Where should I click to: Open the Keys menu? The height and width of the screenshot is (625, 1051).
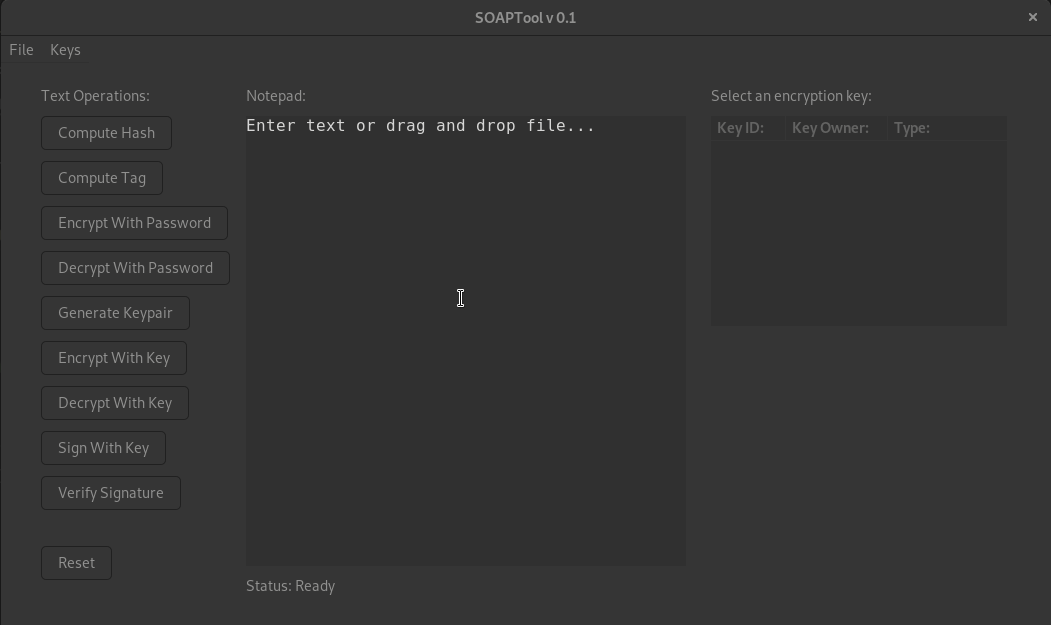65,50
